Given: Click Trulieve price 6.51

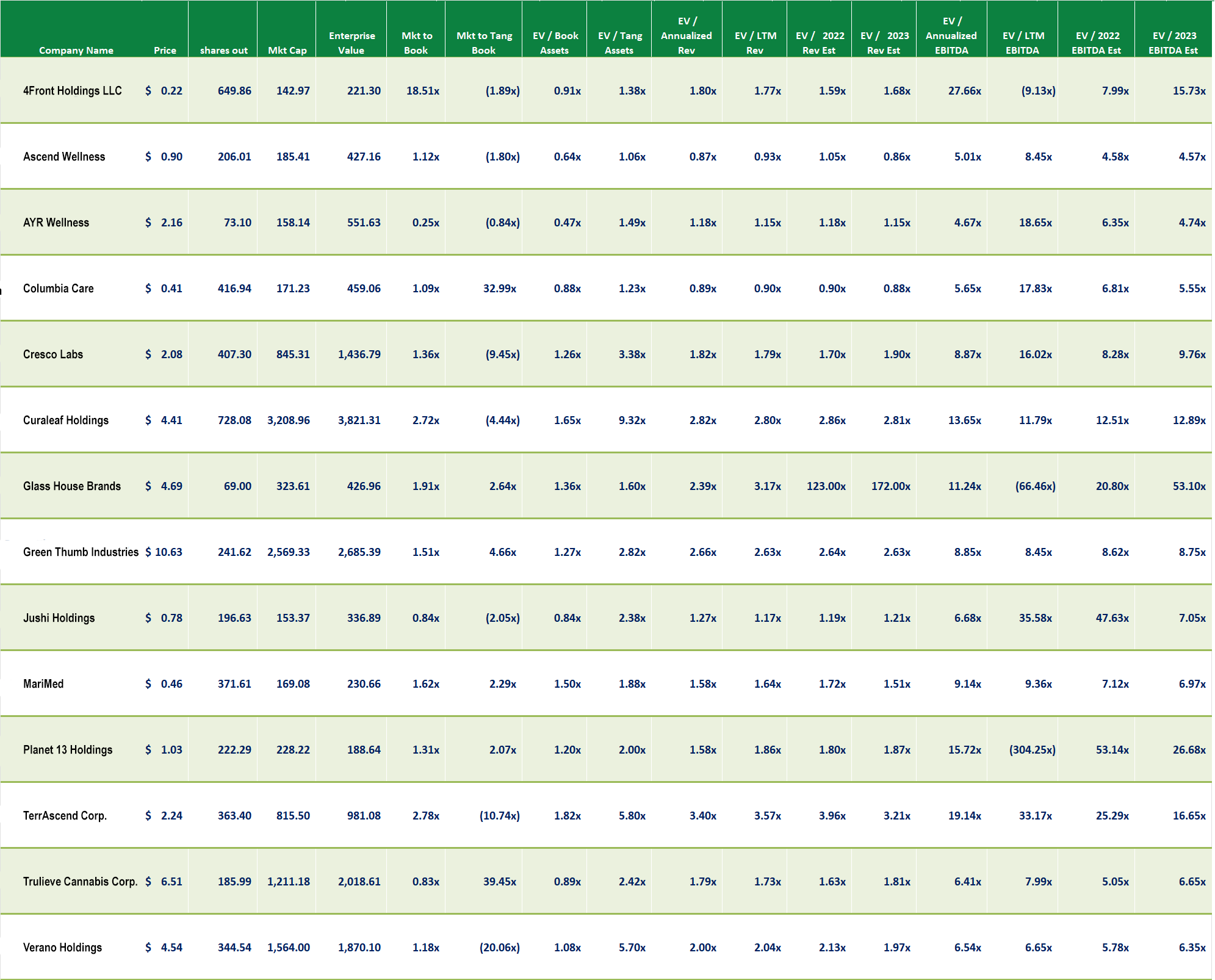Looking at the screenshot, I should coord(171,882).
